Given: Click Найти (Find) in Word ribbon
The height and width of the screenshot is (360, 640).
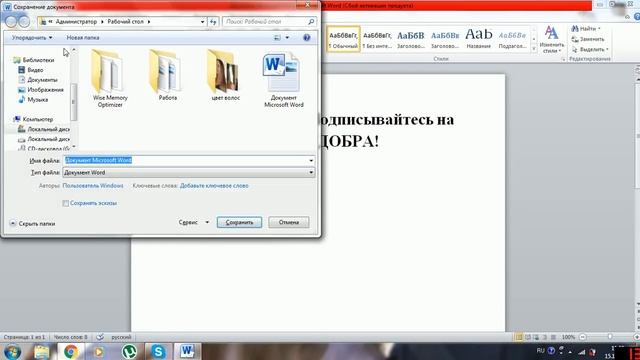Looking at the screenshot, I should point(586,29).
